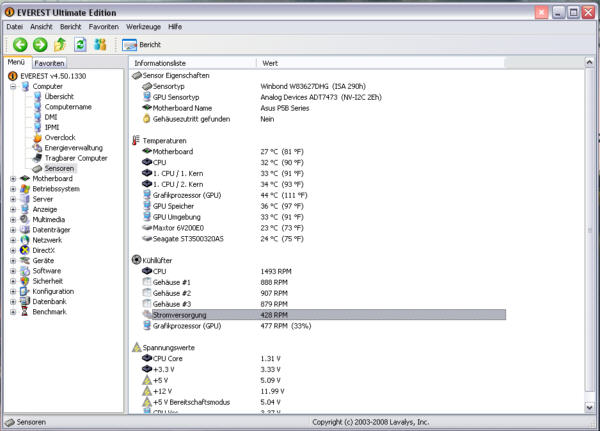600x431 pixels.
Task: Click the Overclock flame icon
Action: pos(38,137)
